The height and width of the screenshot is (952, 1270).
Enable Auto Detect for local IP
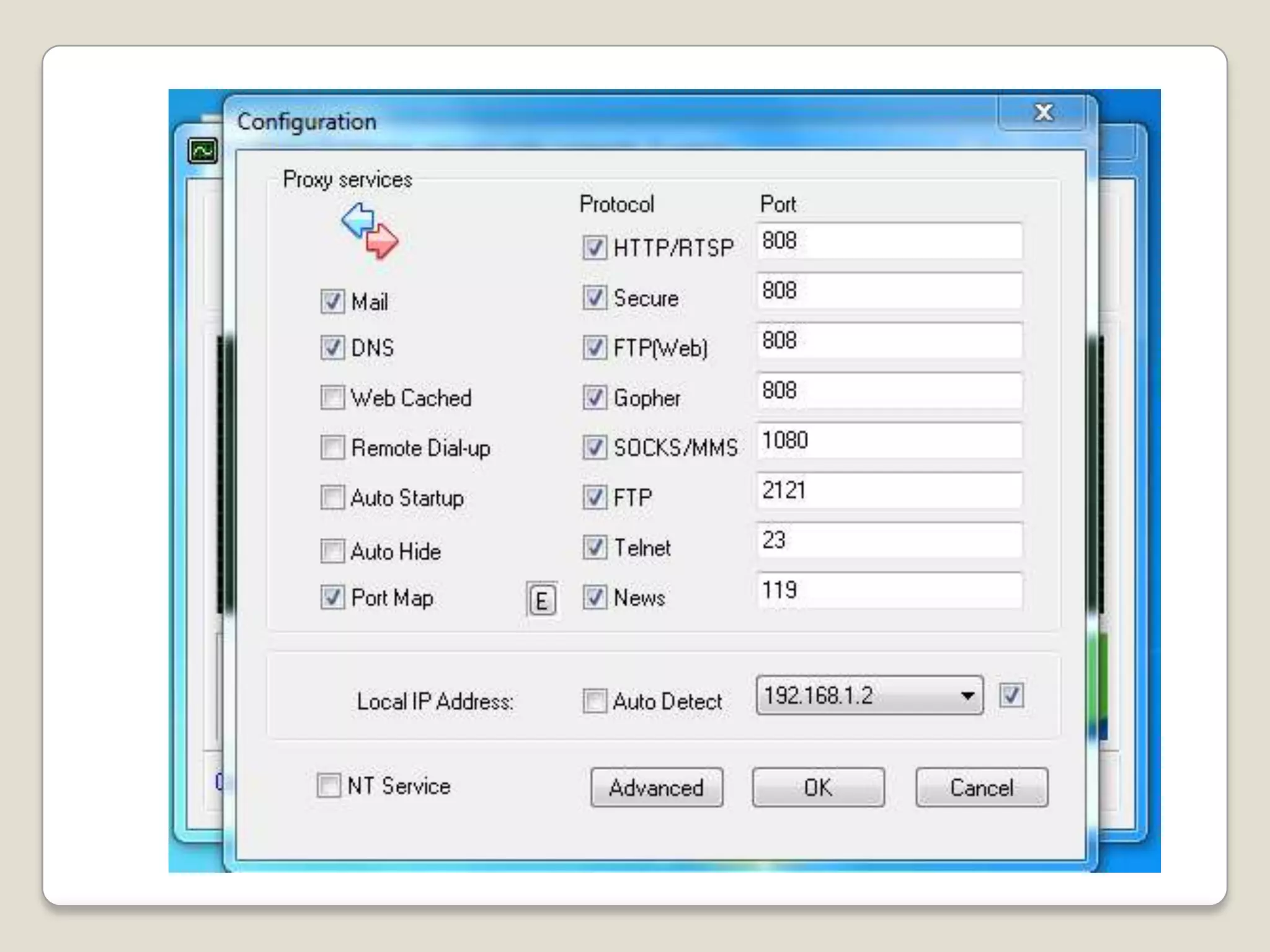[x=594, y=701]
